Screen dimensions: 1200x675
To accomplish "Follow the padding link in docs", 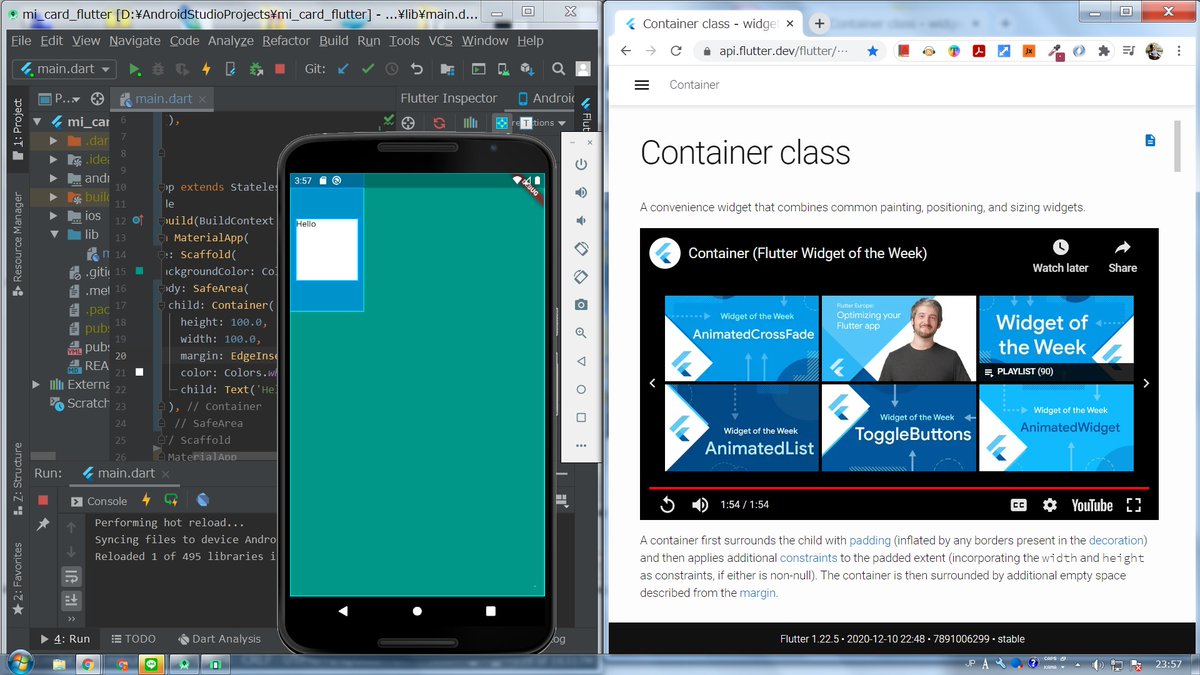I will [x=870, y=540].
